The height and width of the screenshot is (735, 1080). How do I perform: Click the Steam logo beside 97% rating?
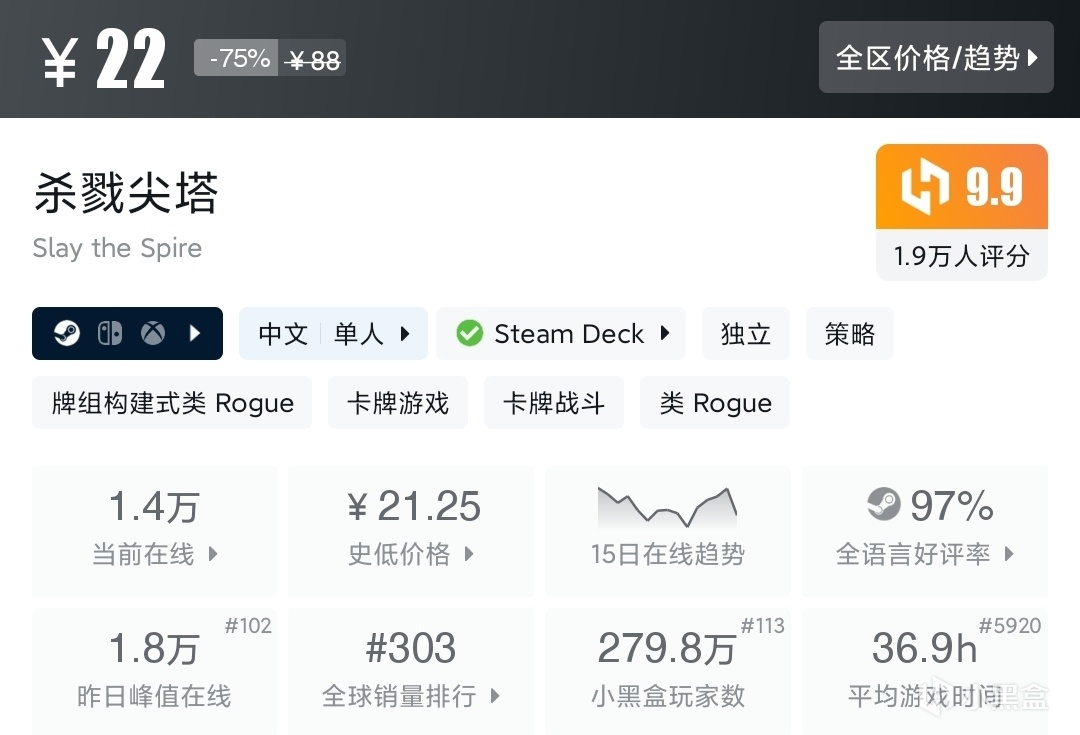coord(884,505)
